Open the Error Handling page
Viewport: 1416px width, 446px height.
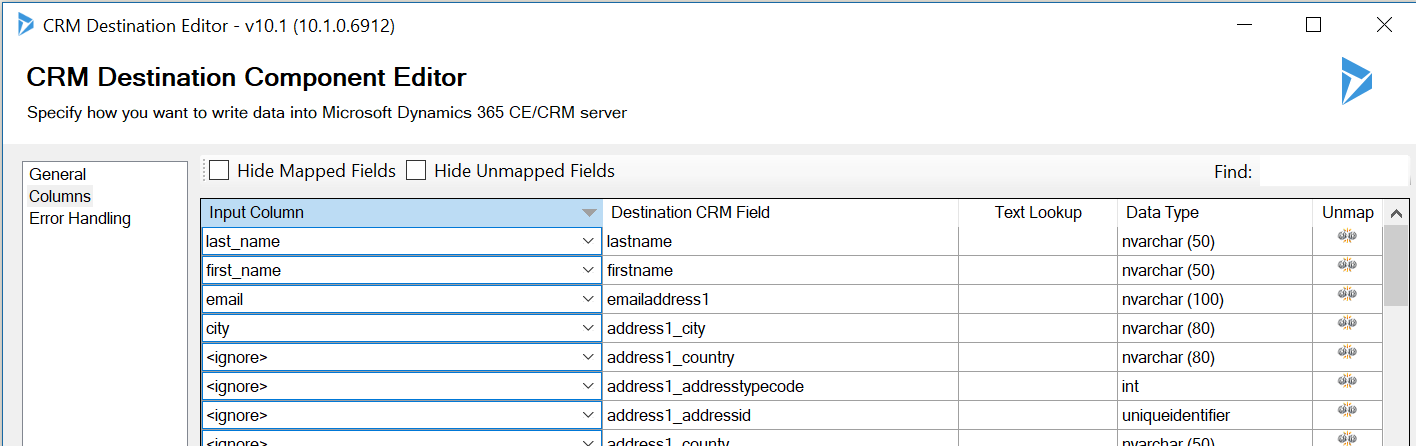(80, 218)
